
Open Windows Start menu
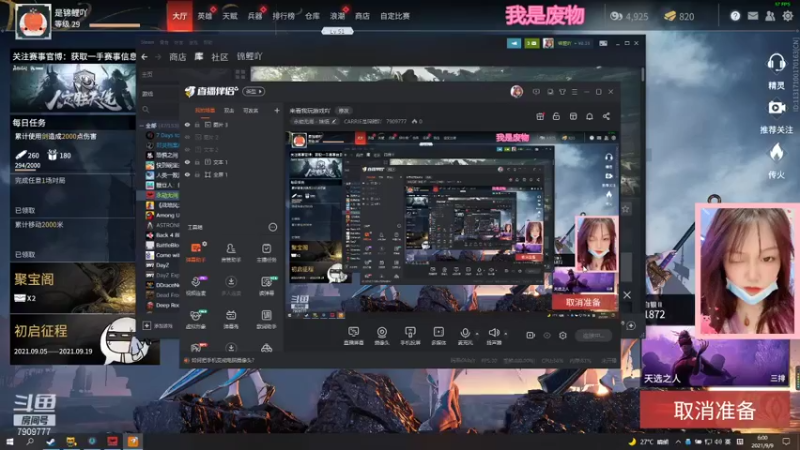point(9,441)
